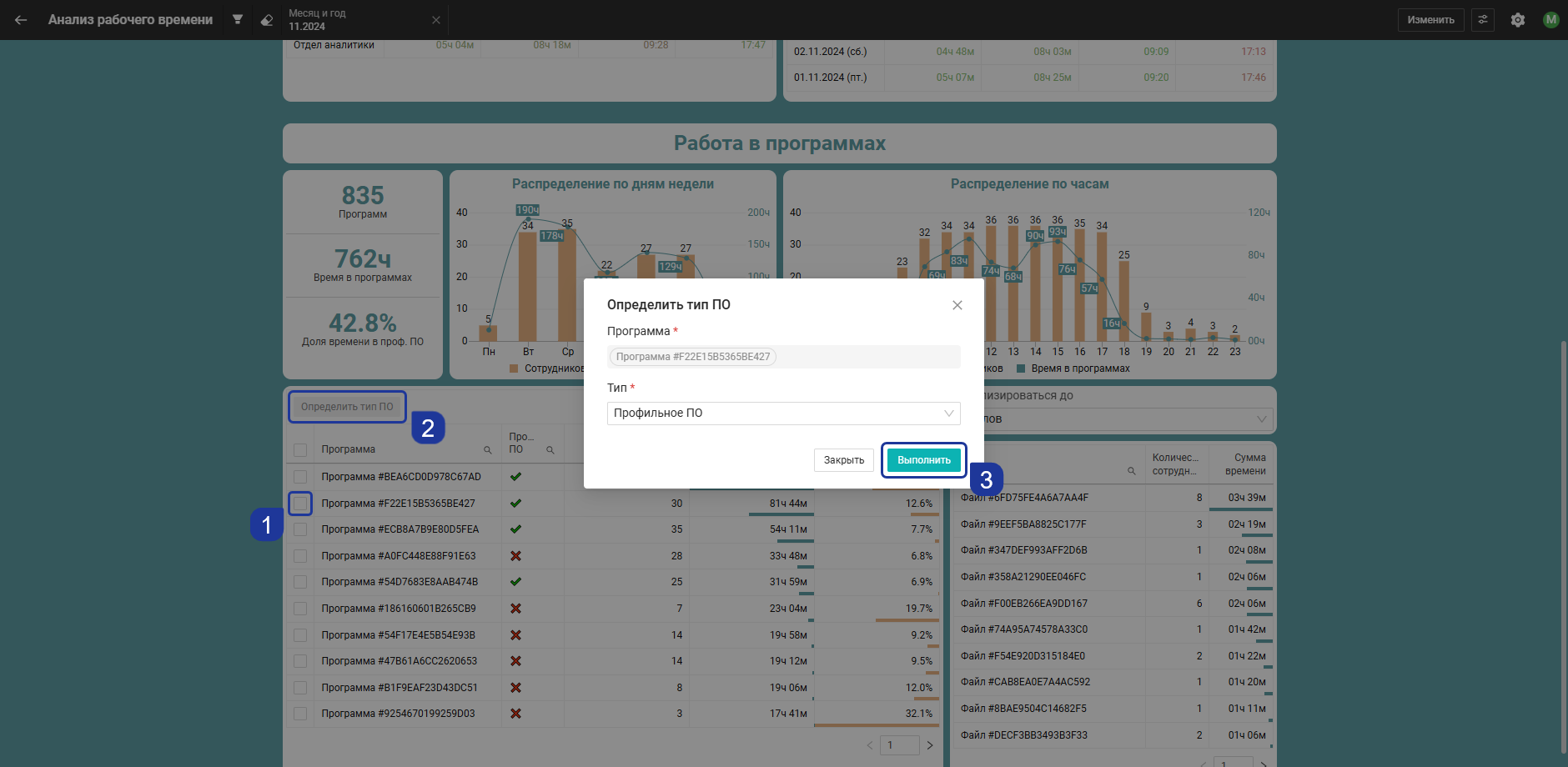Check the box for Программа #ECB8A7B9E80D5FEA

pyautogui.click(x=300, y=529)
